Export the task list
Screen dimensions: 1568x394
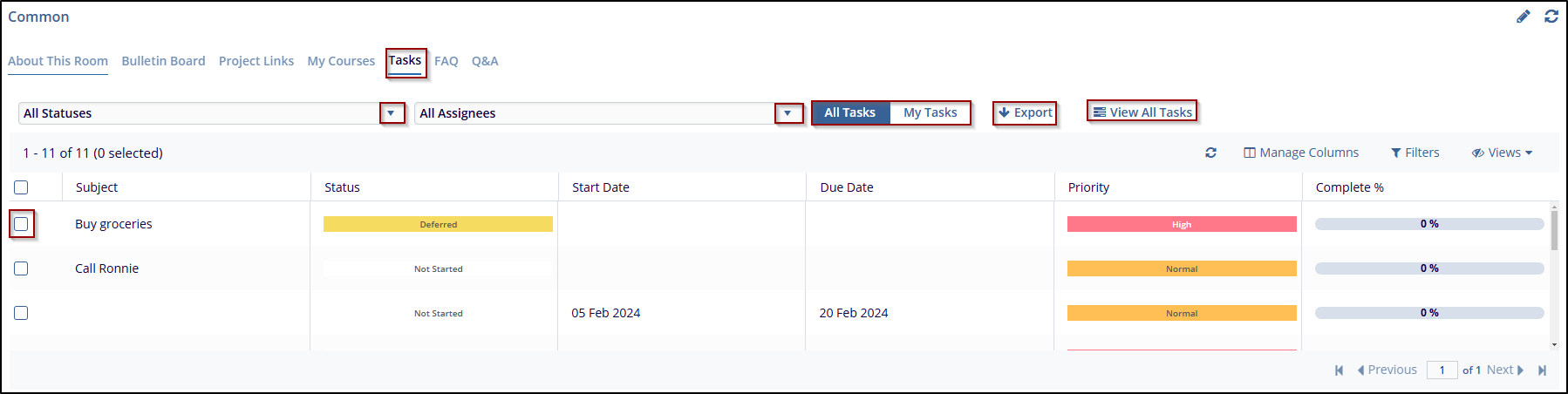point(1025,112)
